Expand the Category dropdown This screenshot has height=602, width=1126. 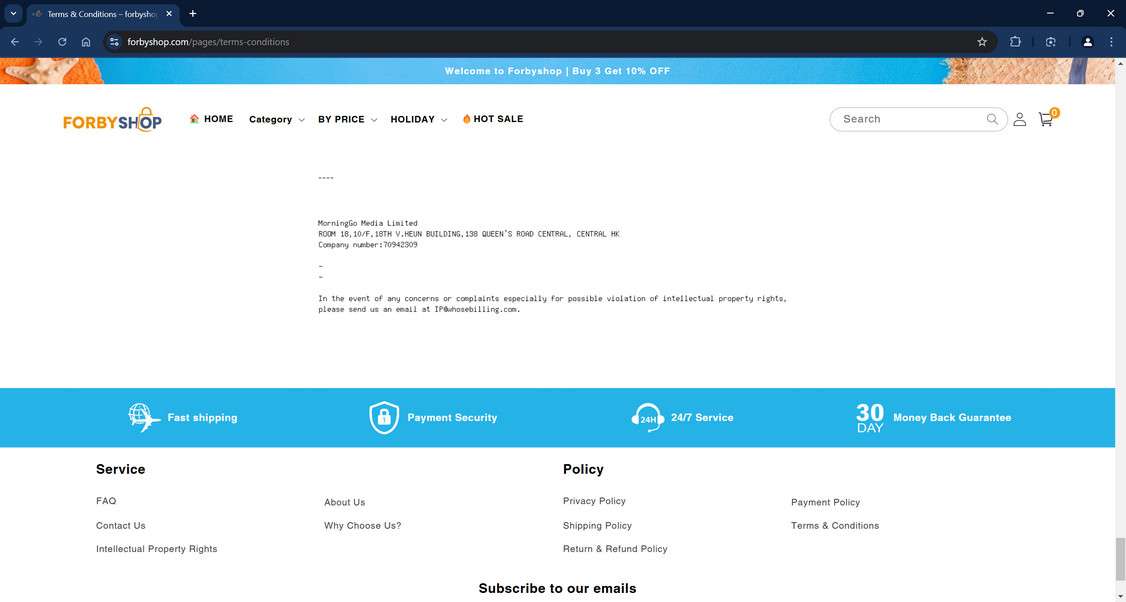pyautogui.click(x=276, y=119)
